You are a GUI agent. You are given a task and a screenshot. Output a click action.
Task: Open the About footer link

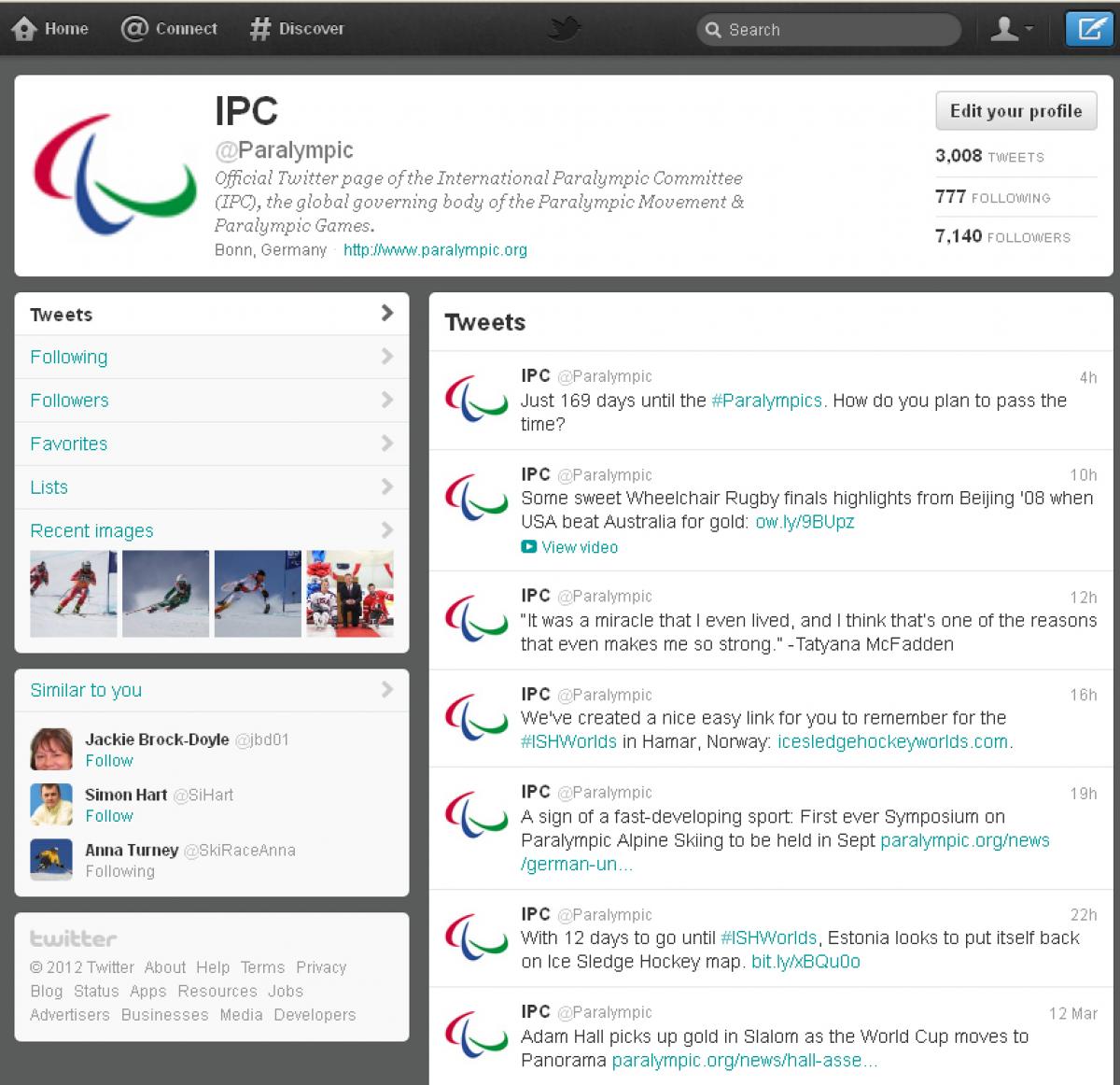click(x=165, y=967)
